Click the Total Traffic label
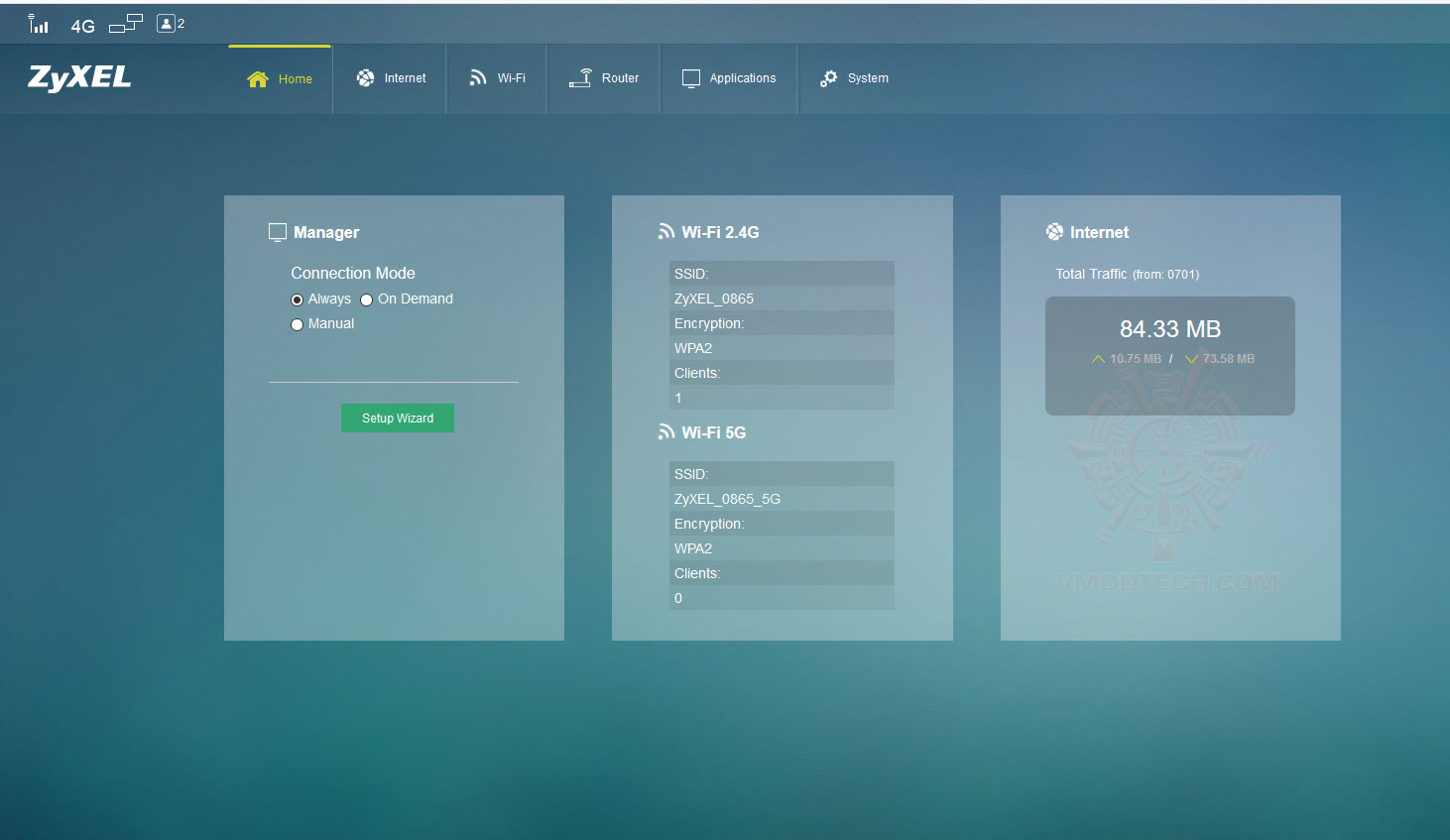 tap(1091, 274)
